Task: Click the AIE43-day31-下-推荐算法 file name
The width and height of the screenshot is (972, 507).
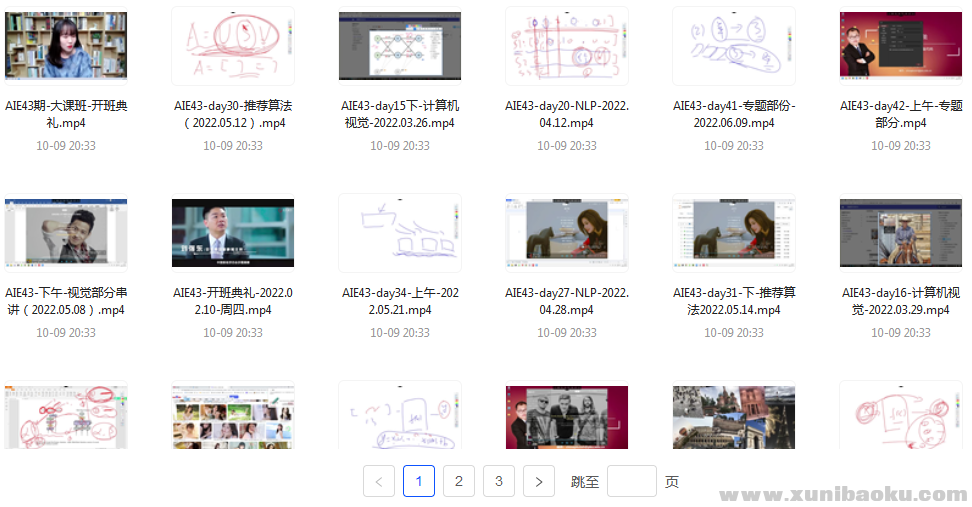Action: coord(734,301)
